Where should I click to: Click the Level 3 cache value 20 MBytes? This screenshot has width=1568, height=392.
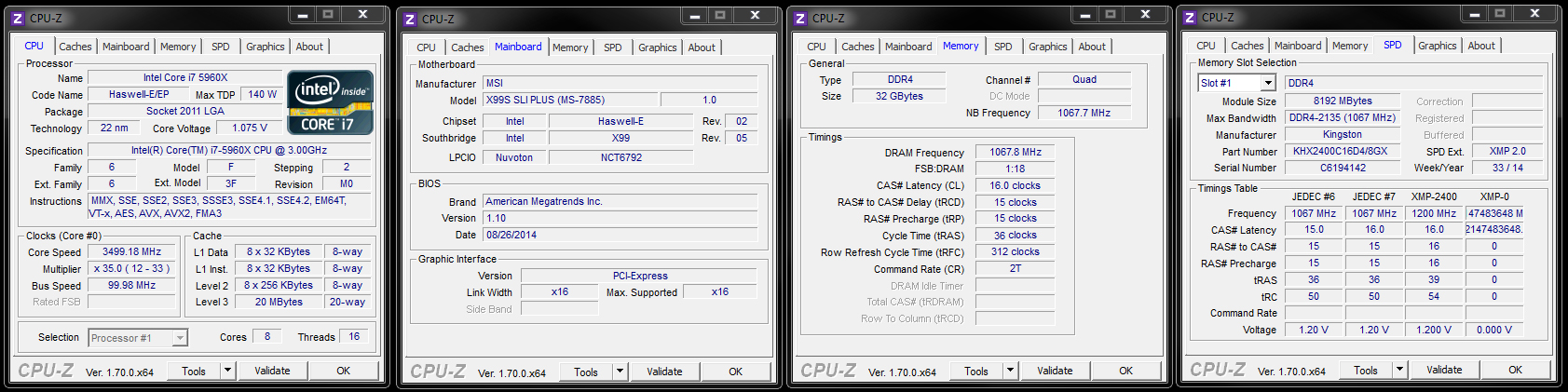tap(279, 303)
